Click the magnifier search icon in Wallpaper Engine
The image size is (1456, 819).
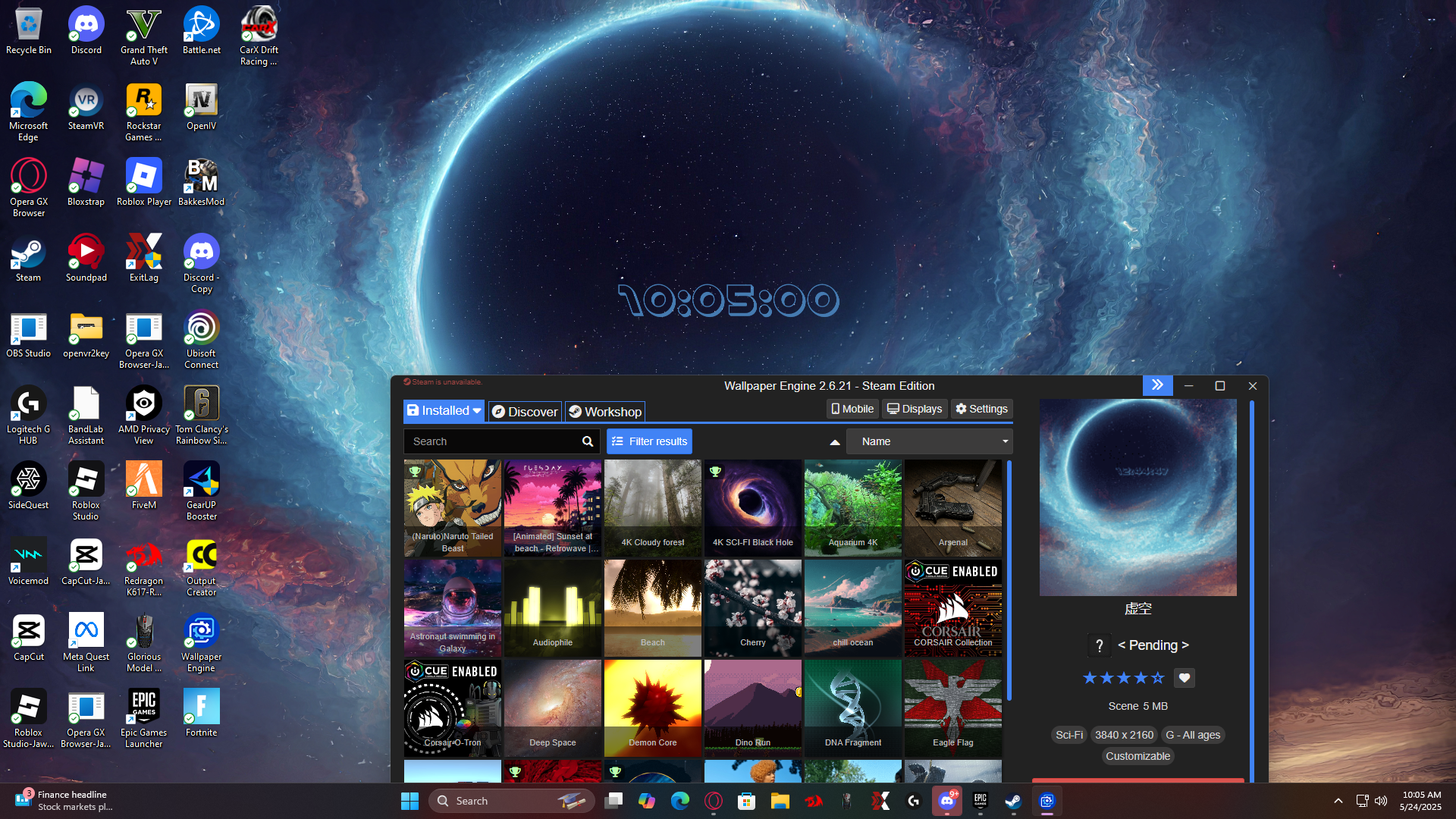(x=588, y=441)
